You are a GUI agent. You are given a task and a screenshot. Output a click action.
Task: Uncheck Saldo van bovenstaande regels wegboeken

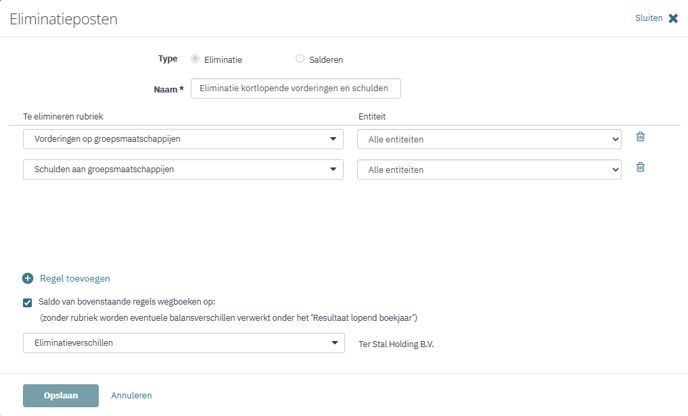click(28, 303)
